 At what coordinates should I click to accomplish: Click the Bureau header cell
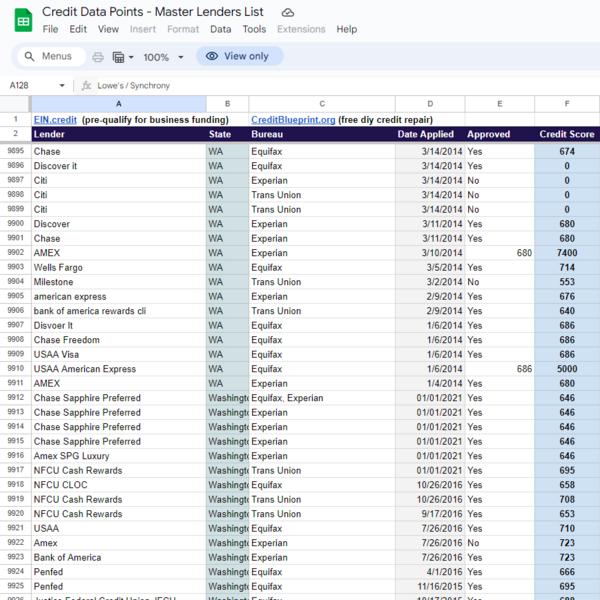tap(322, 134)
